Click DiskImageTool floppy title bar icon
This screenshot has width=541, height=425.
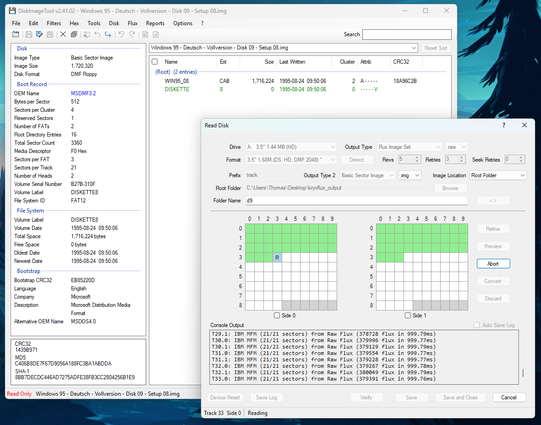tap(12, 11)
